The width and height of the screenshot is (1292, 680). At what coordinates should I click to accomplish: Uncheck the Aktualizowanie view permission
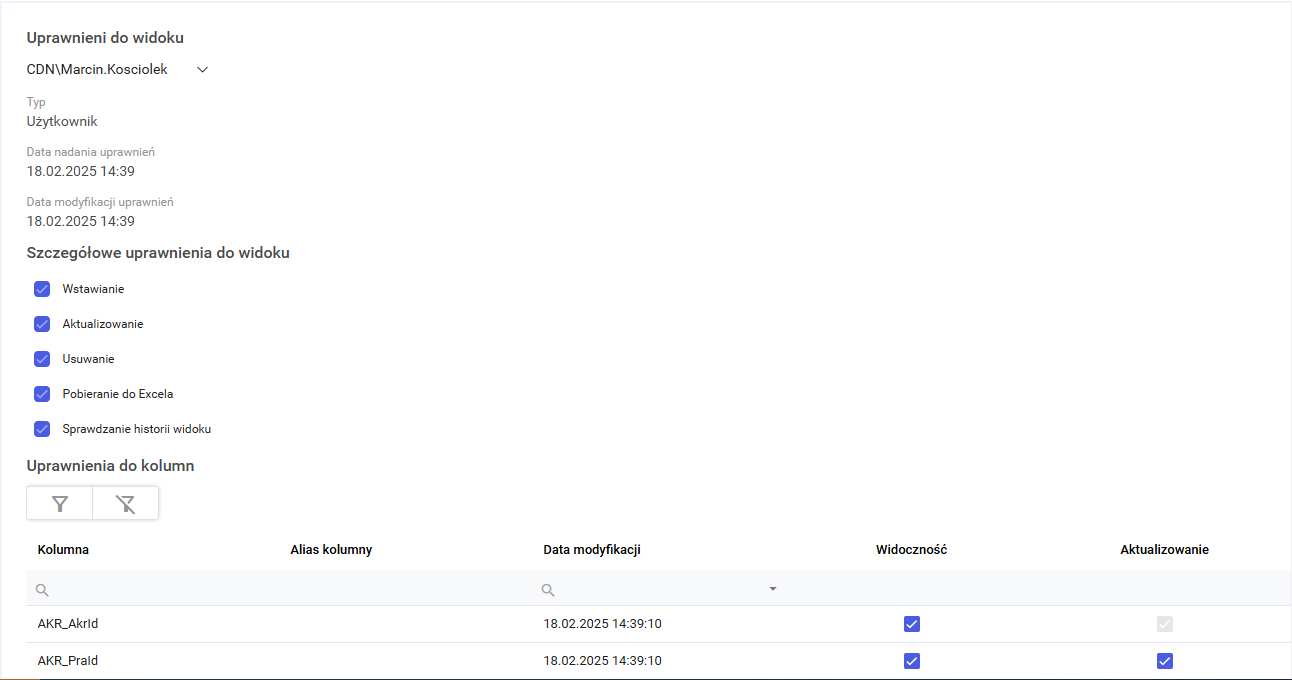click(42, 324)
